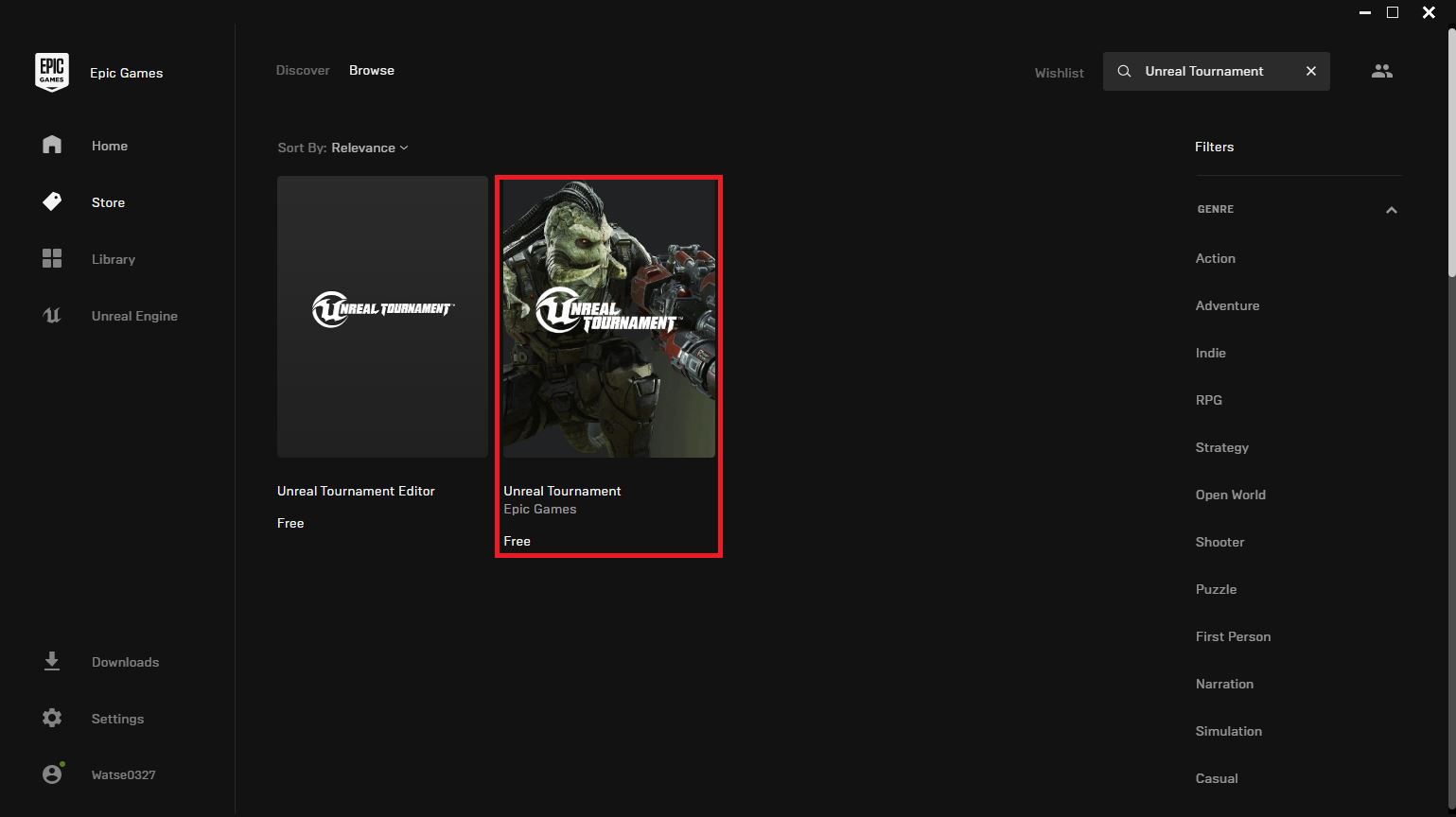Open the Wishlist link
The width and height of the screenshot is (1456, 817).
[x=1059, y=73]
